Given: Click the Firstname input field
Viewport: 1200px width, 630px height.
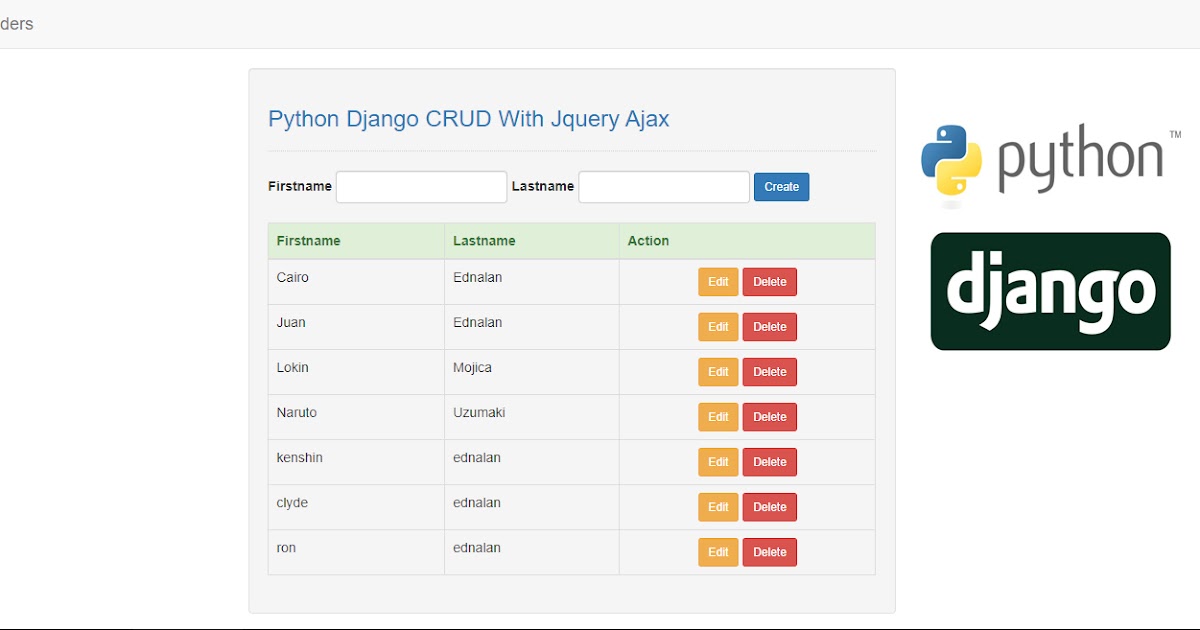Looking at the screenshot, I should click(x=420, y=186).
